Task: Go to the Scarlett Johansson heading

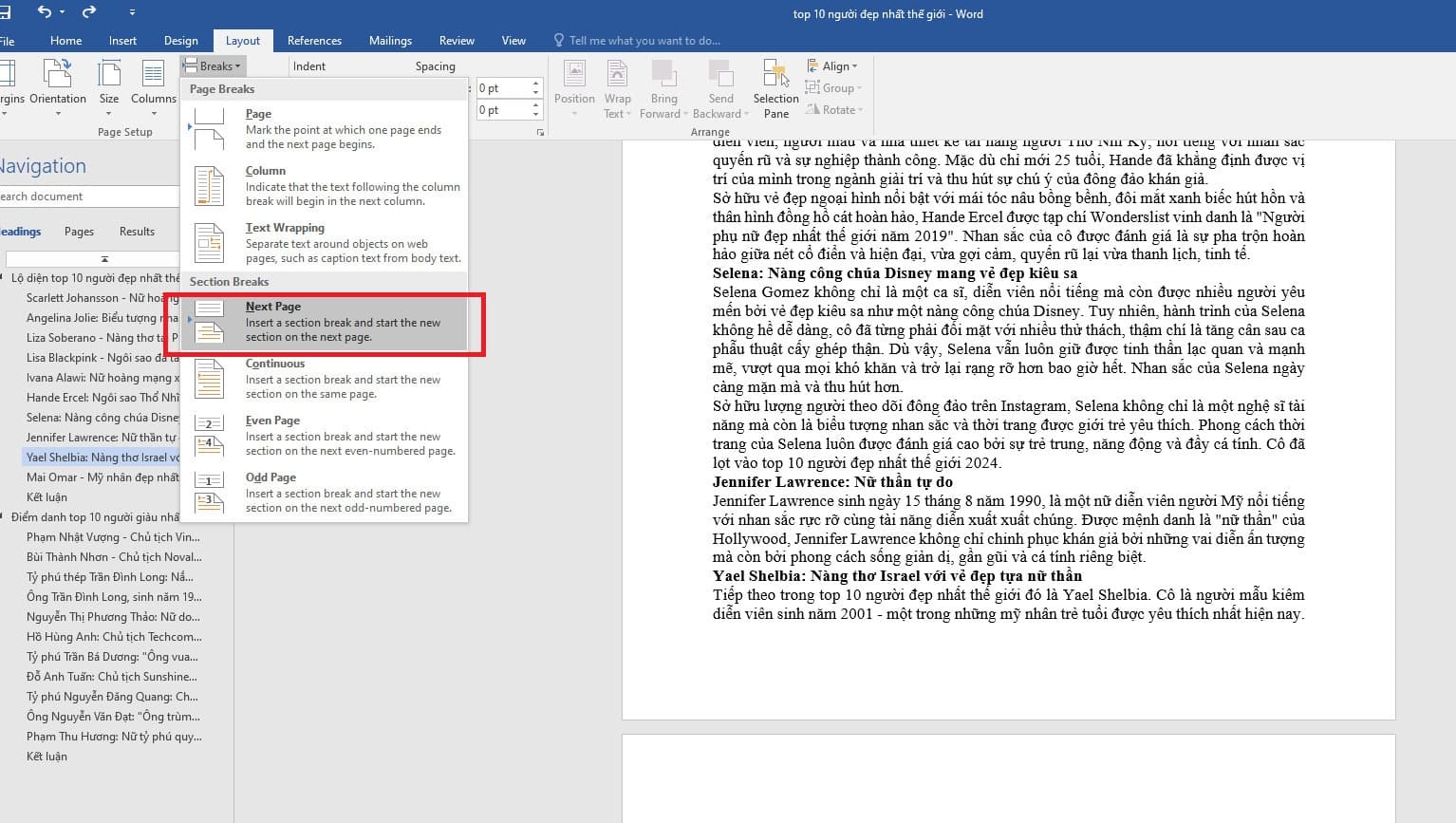Action: coord(102,298)
